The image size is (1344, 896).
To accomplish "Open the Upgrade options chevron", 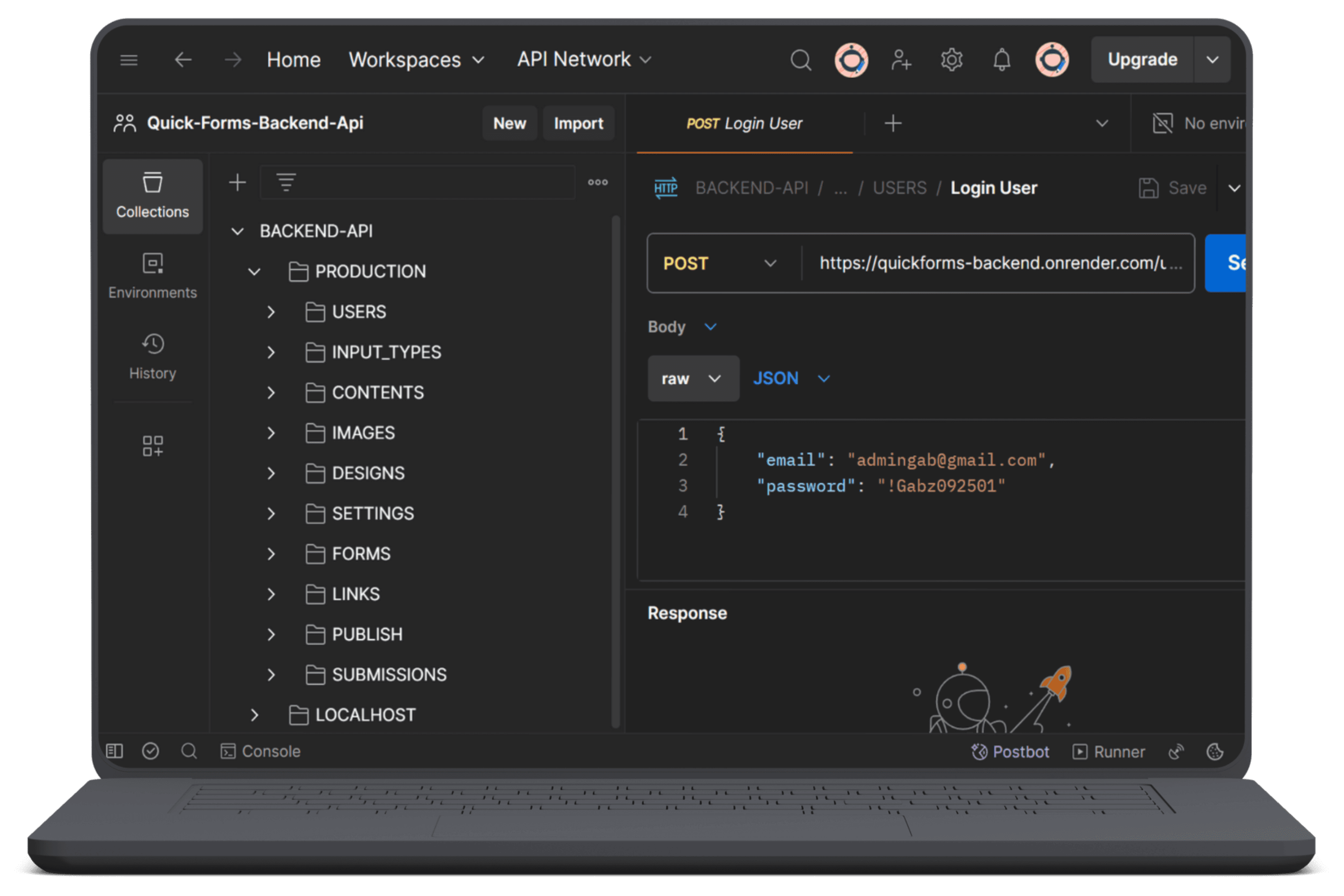I will [x=1212, y=60].
